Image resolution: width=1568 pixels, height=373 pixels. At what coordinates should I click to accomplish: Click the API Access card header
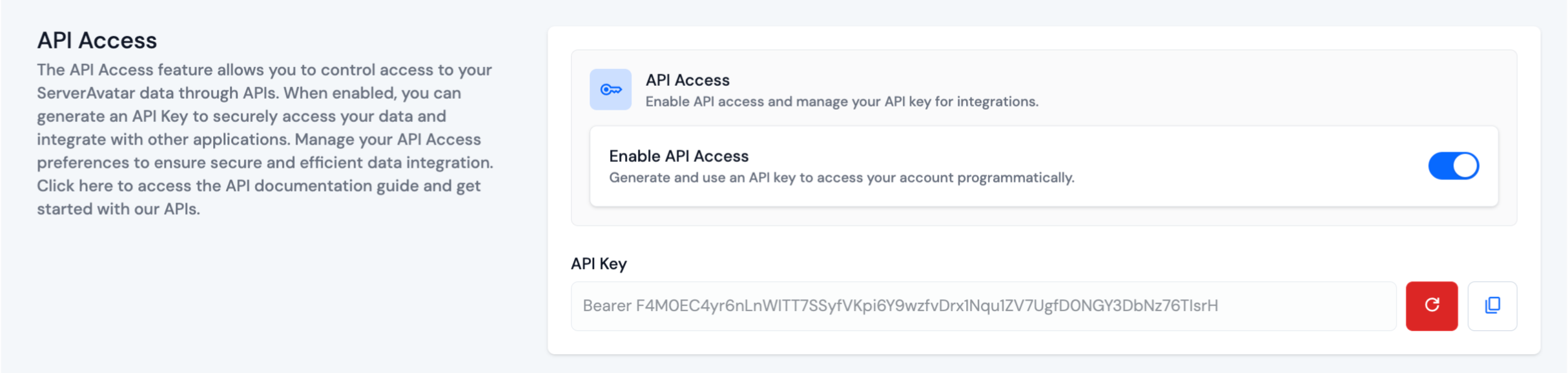tap(688, 79)
